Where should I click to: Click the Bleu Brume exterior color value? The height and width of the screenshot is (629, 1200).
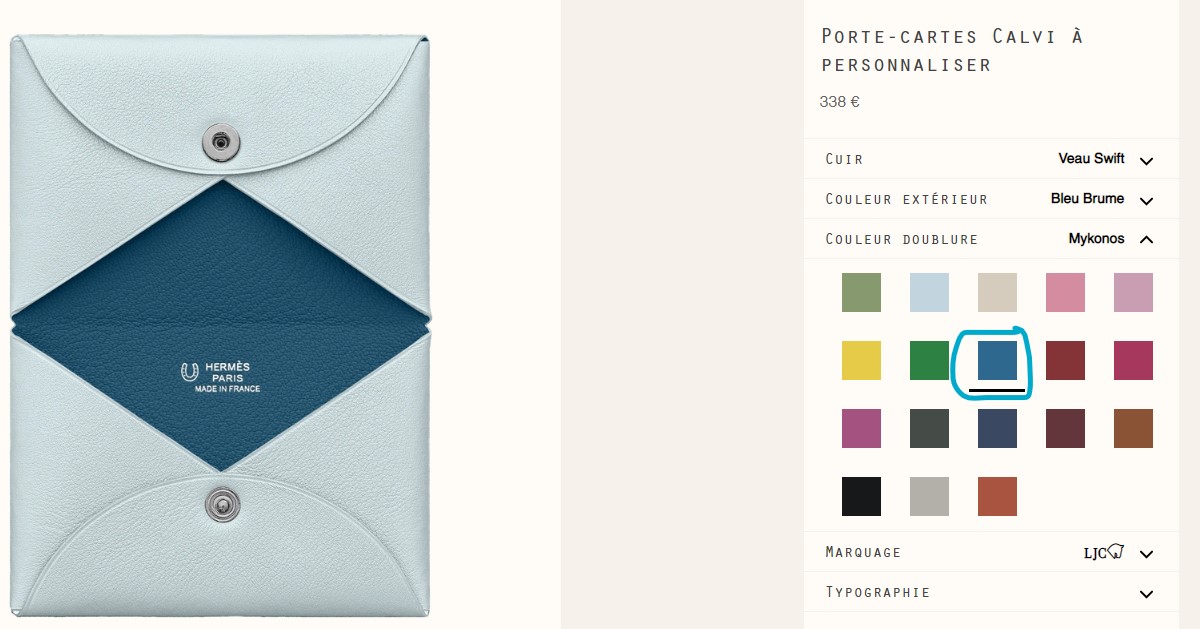point(1087,198)
